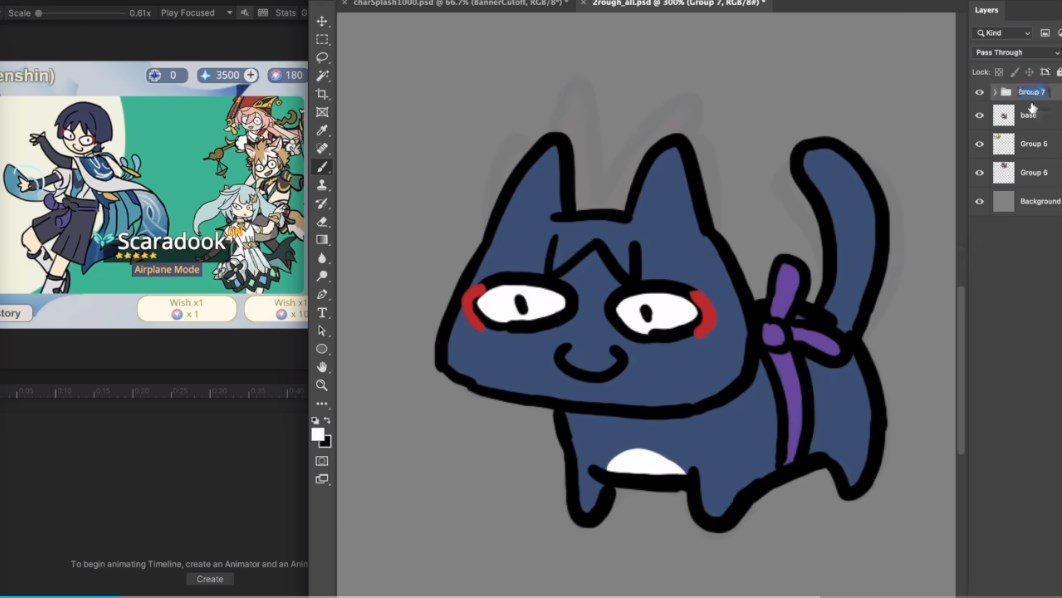Hide the Group 6 layer
The height and width of the screenshot is (598, 1062).
click(x=979, y=173)
